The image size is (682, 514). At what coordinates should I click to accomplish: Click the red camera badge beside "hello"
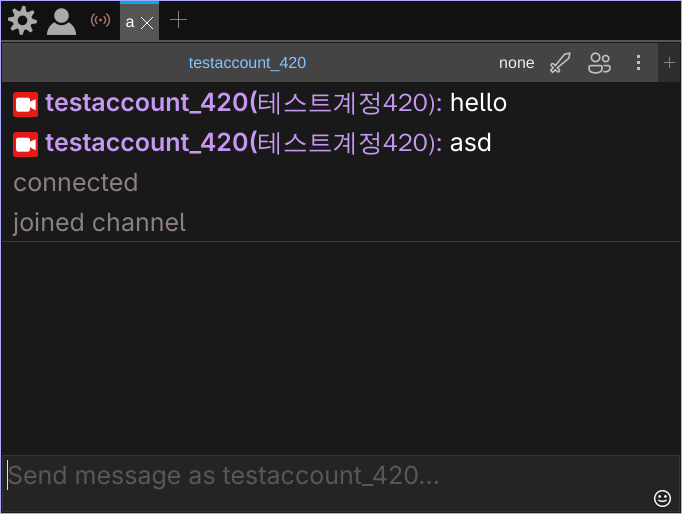[x=26, y=104]
